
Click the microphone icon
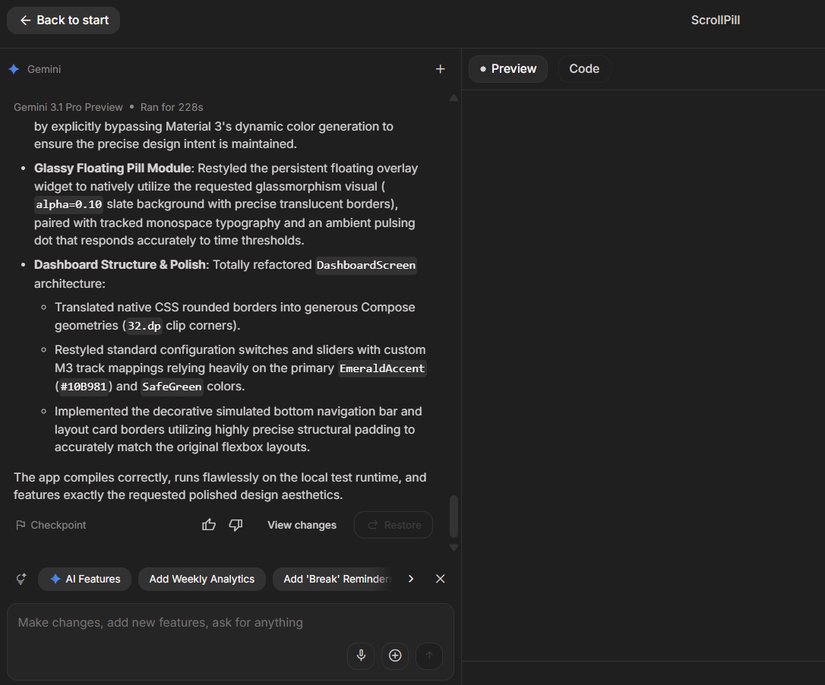point(361,656)
